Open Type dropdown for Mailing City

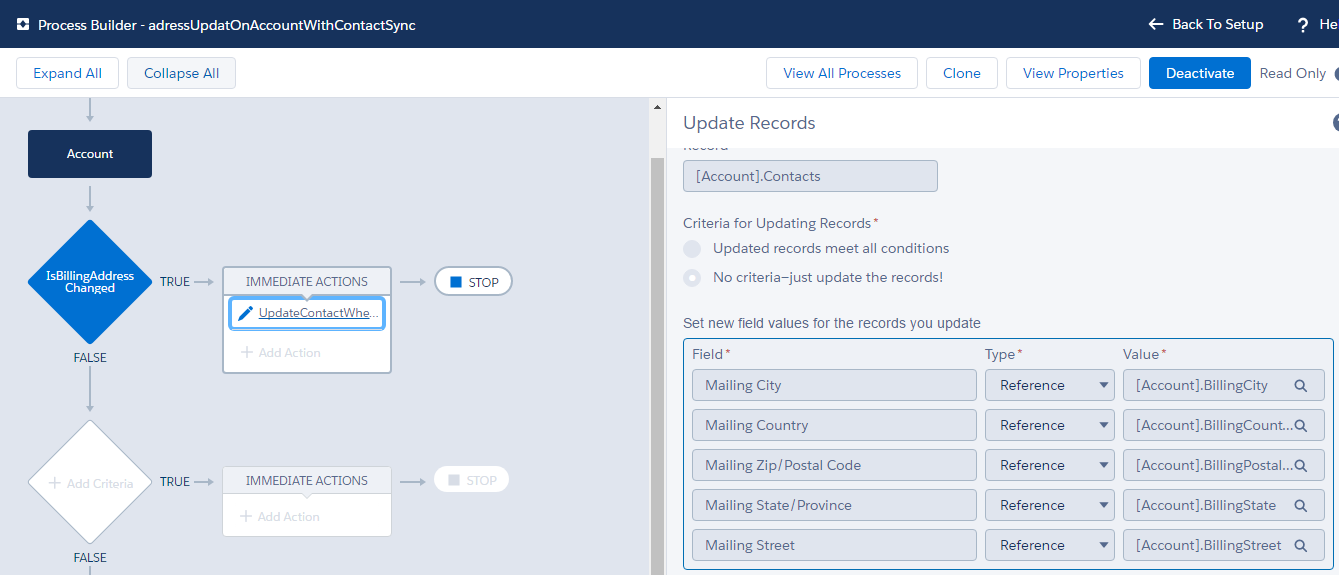click(1049, 385)
